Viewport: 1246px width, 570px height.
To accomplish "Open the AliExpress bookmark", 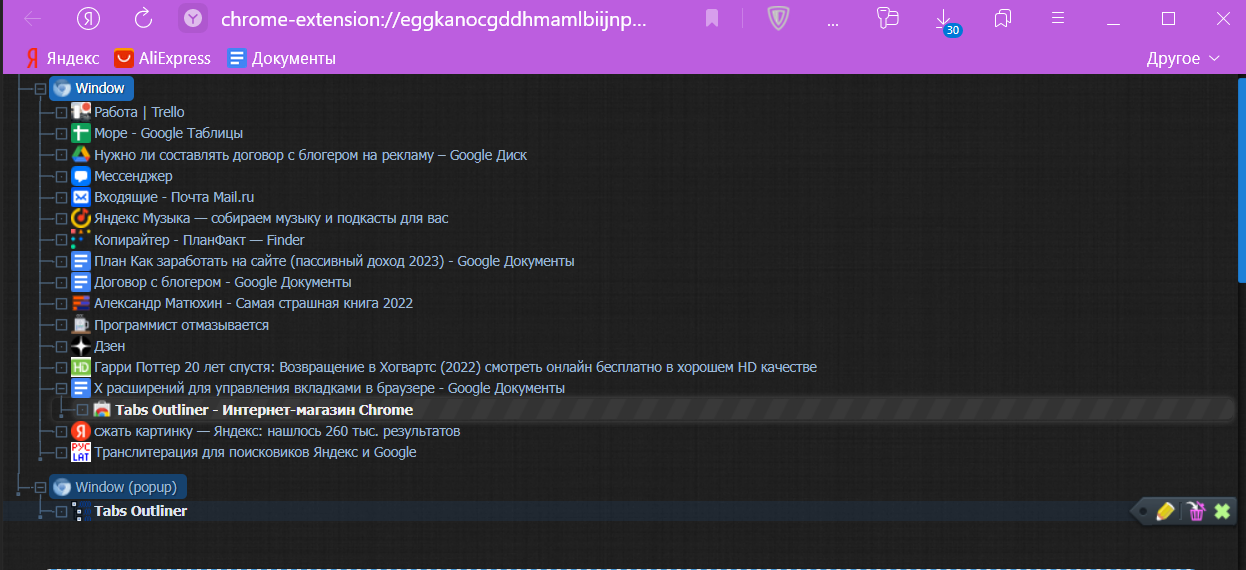I will tap(162, 58).
